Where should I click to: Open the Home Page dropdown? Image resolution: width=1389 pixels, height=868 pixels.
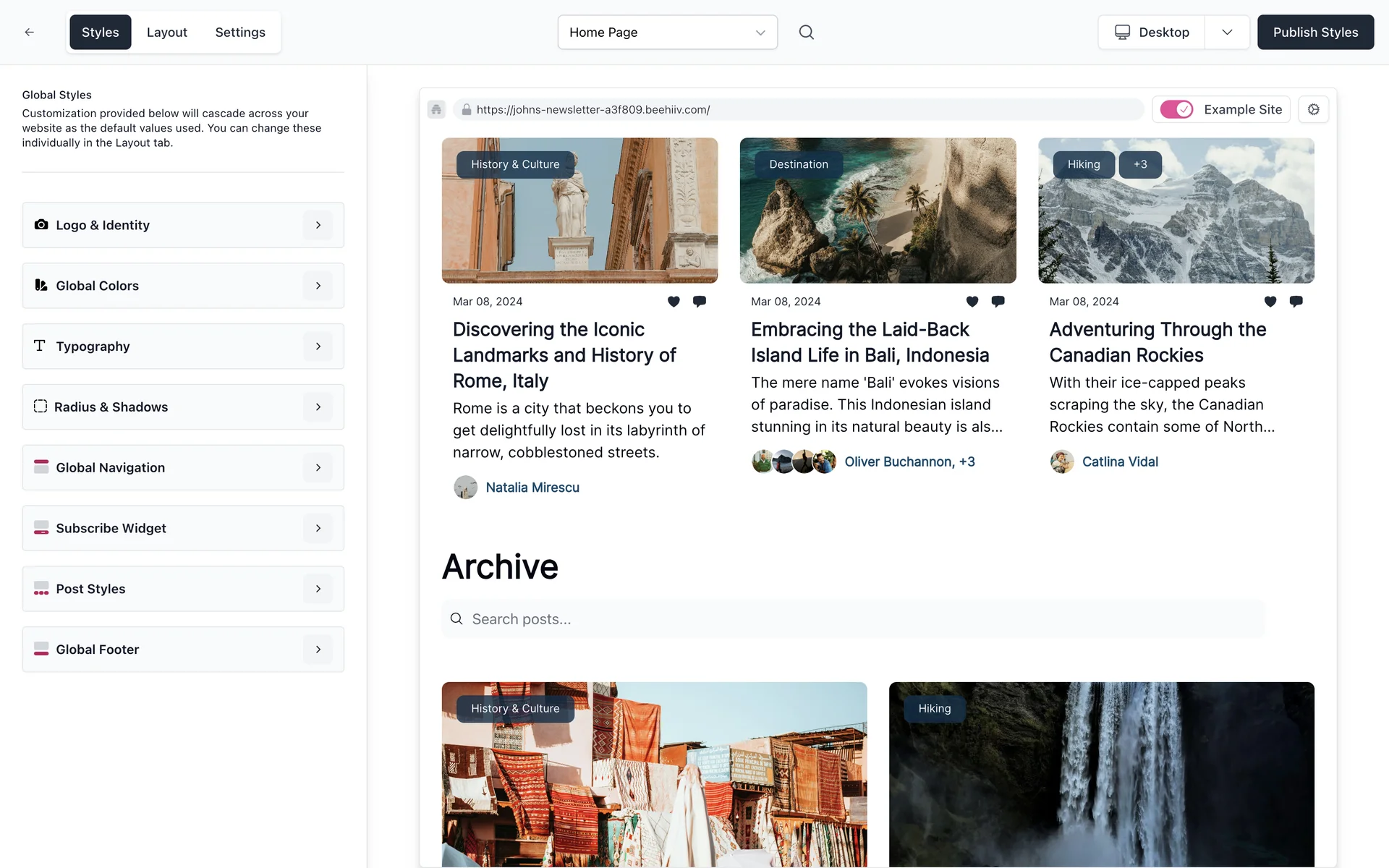click(x=667, y=32)
